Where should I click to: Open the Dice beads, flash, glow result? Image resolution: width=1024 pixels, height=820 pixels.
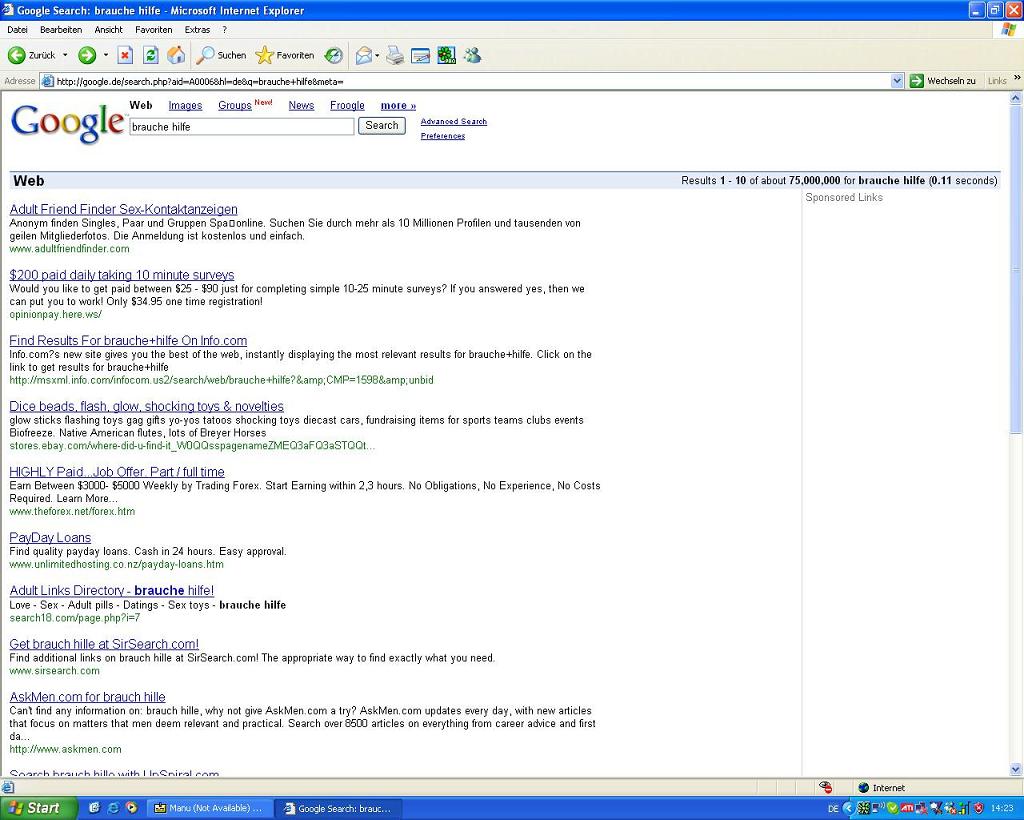tap(146, 406)
